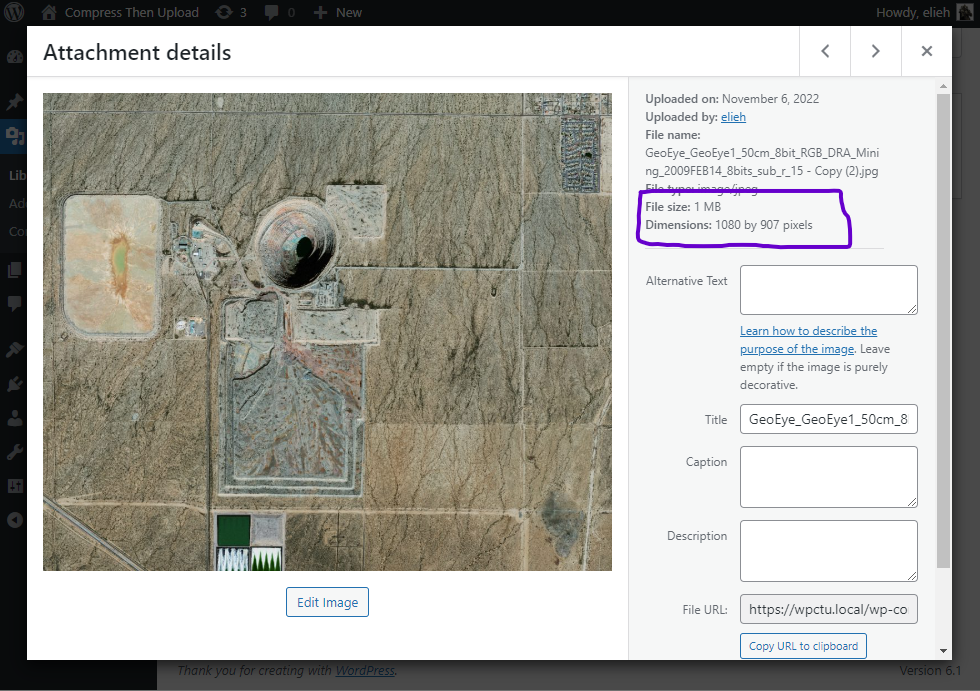Image resolution: width=980 pixels, height=691 pixels.
Task: Open the updates icon showing 3
Action: [x=231, y=12]
